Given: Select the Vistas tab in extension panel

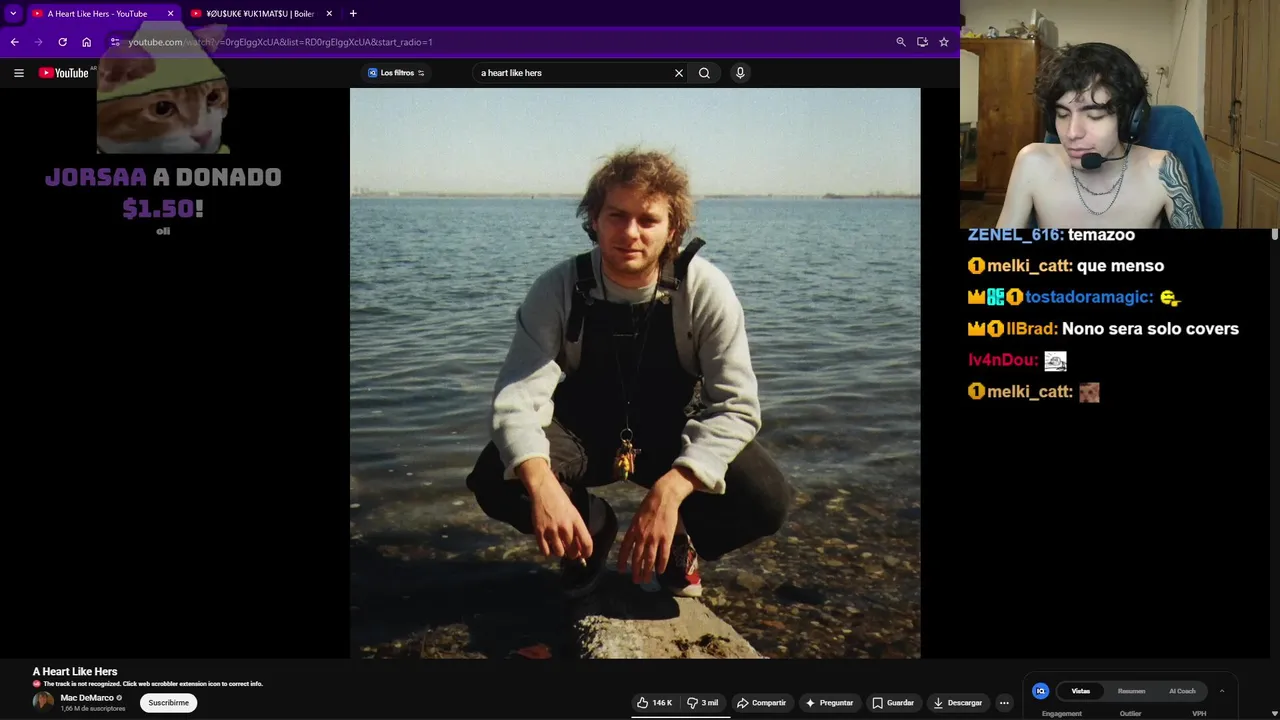Looking at the screenshot, I should point(1081,691).
